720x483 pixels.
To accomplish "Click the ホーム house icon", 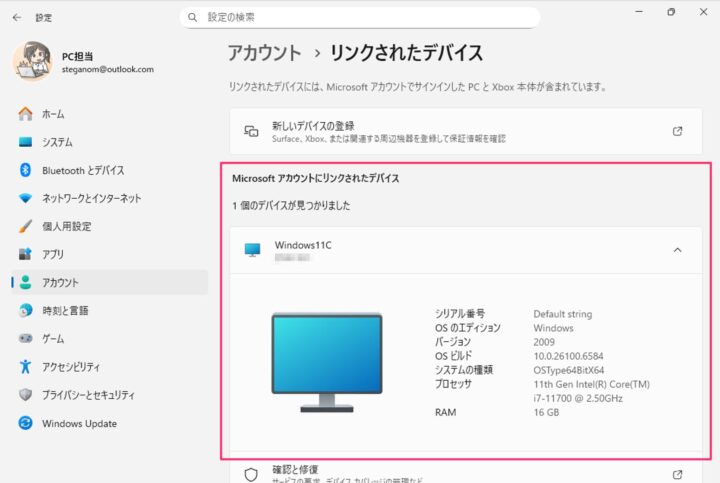I will [x=26, y=114].
